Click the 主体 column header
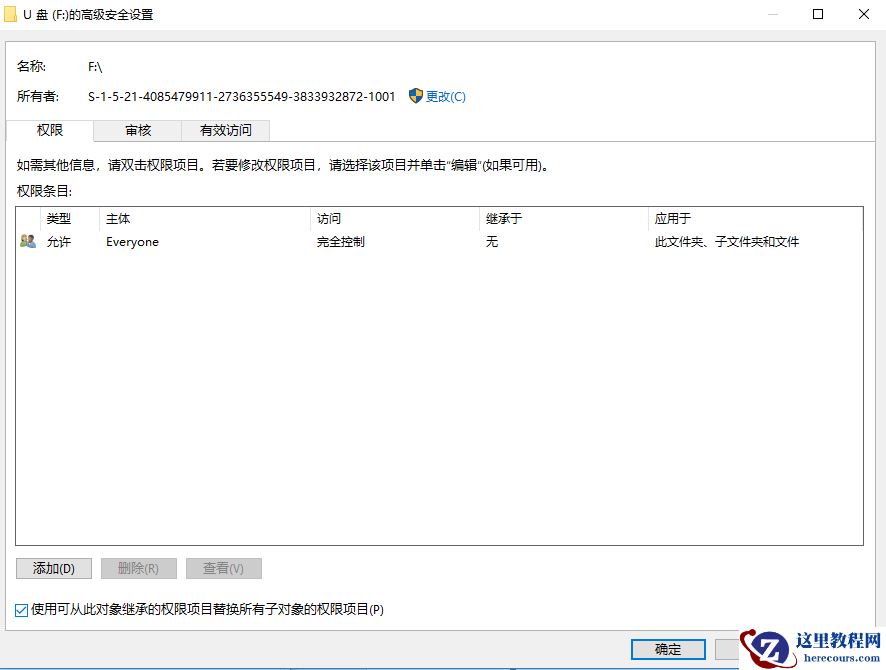 tap(116, 218)
